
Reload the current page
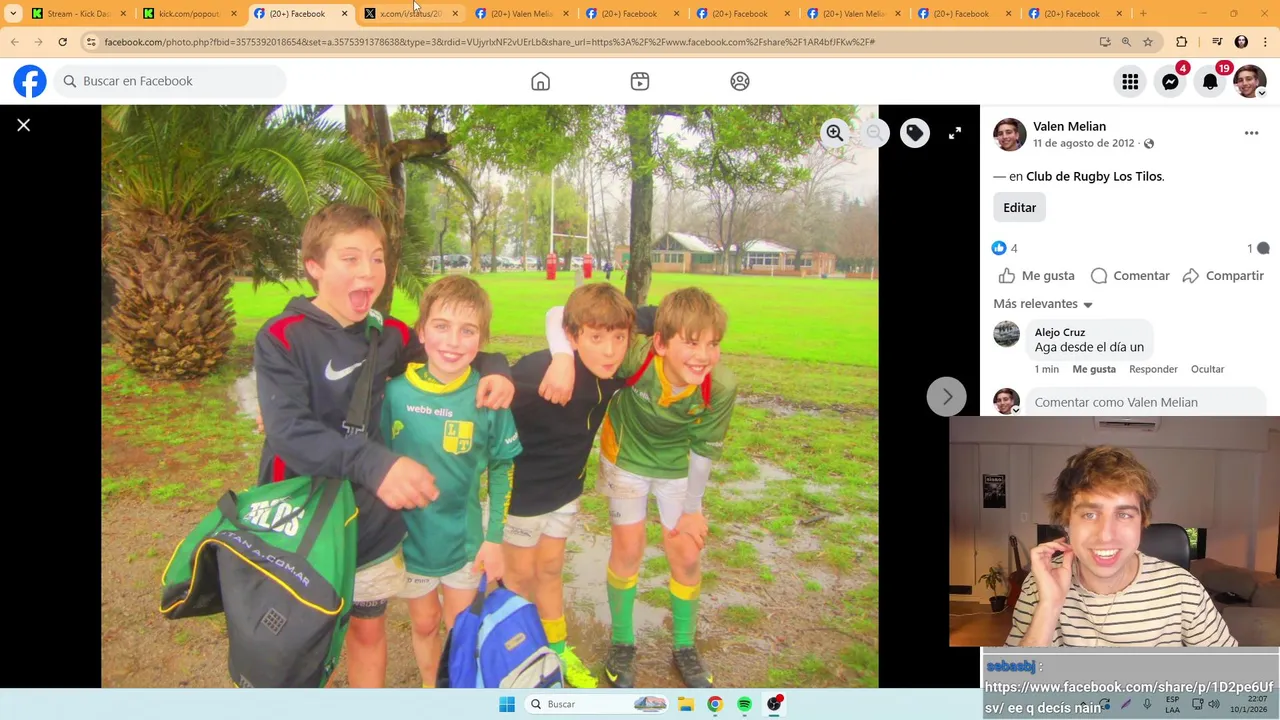(x=62, y=42)
